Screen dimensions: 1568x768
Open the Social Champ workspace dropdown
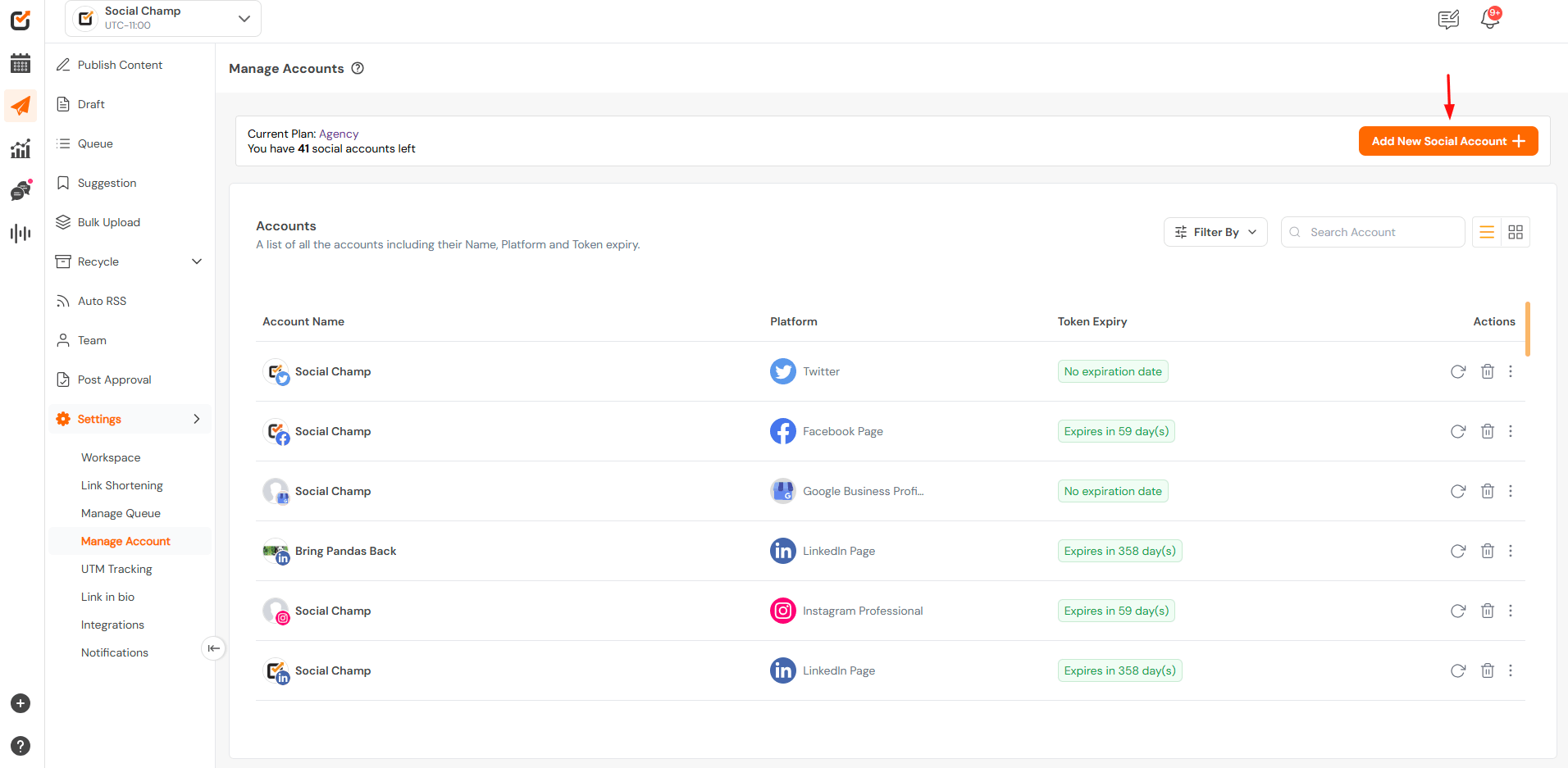(163, 18)
